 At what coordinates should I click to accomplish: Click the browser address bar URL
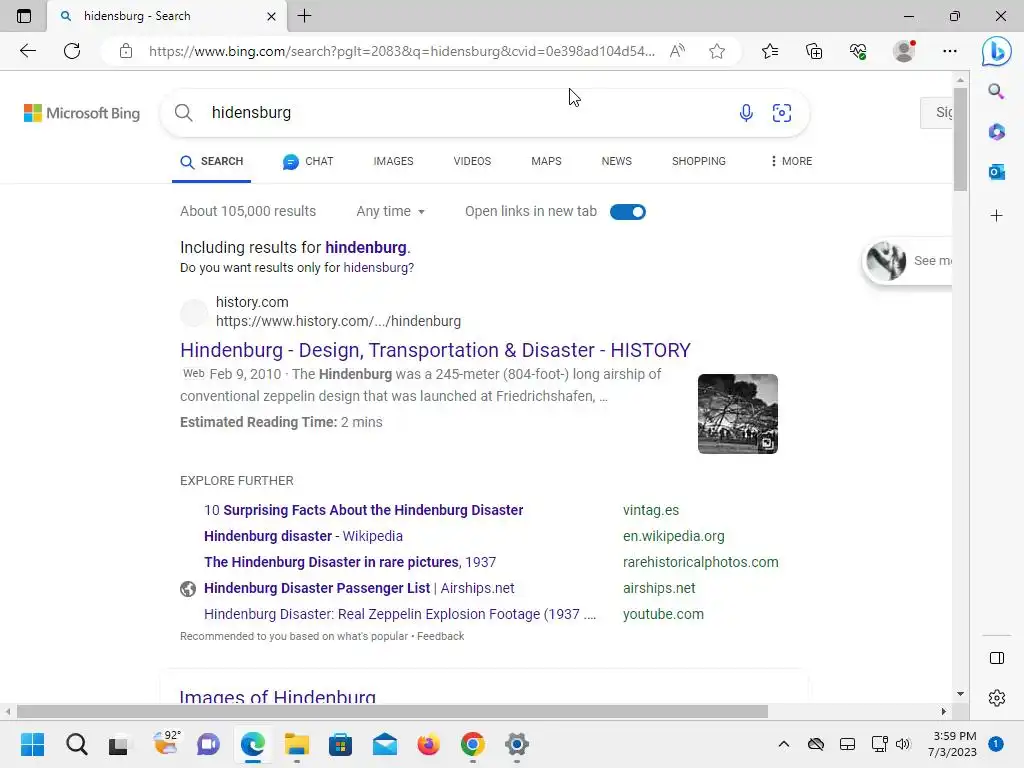[x=402, y=51]
